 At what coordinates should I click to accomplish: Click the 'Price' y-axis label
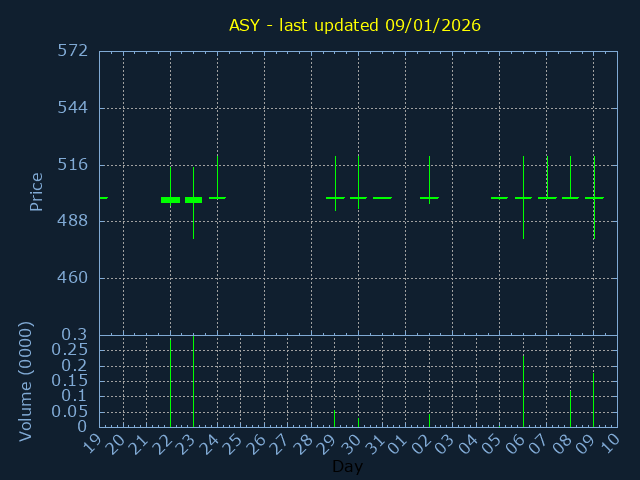coord(36,192)
